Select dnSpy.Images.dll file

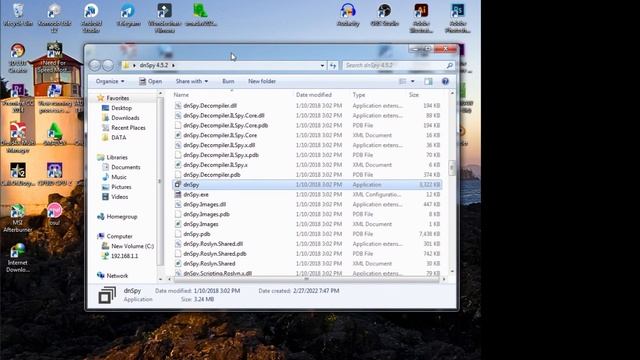click(x=204, y=204)
